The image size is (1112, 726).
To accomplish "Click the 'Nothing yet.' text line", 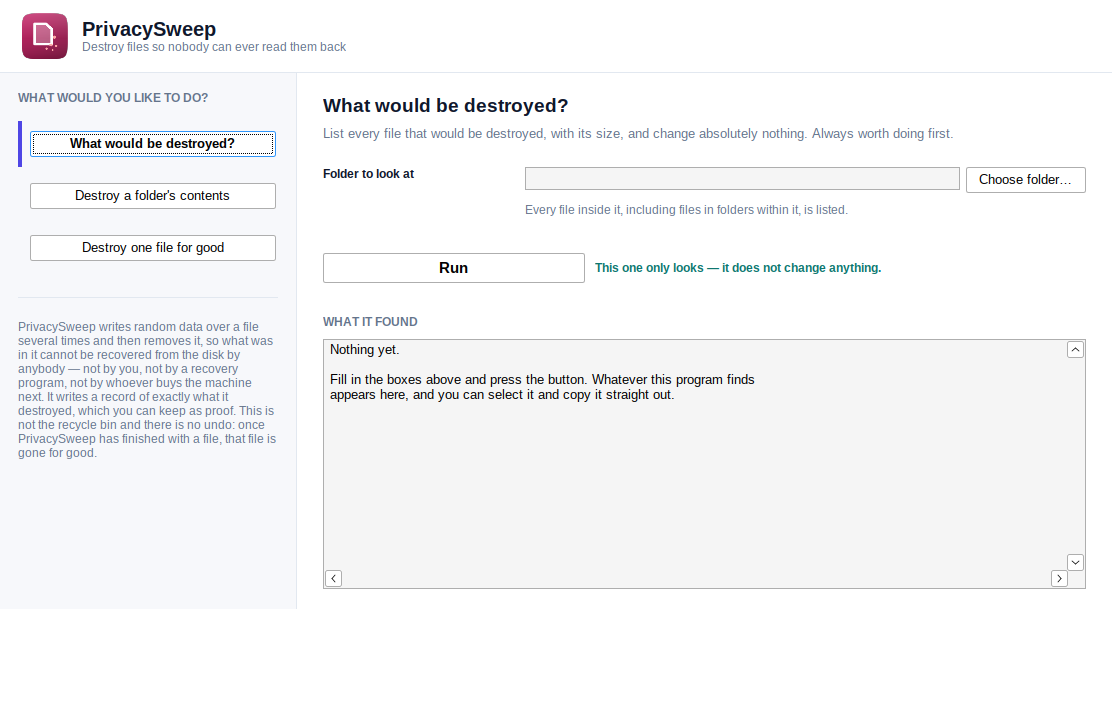I will [365, 350].
